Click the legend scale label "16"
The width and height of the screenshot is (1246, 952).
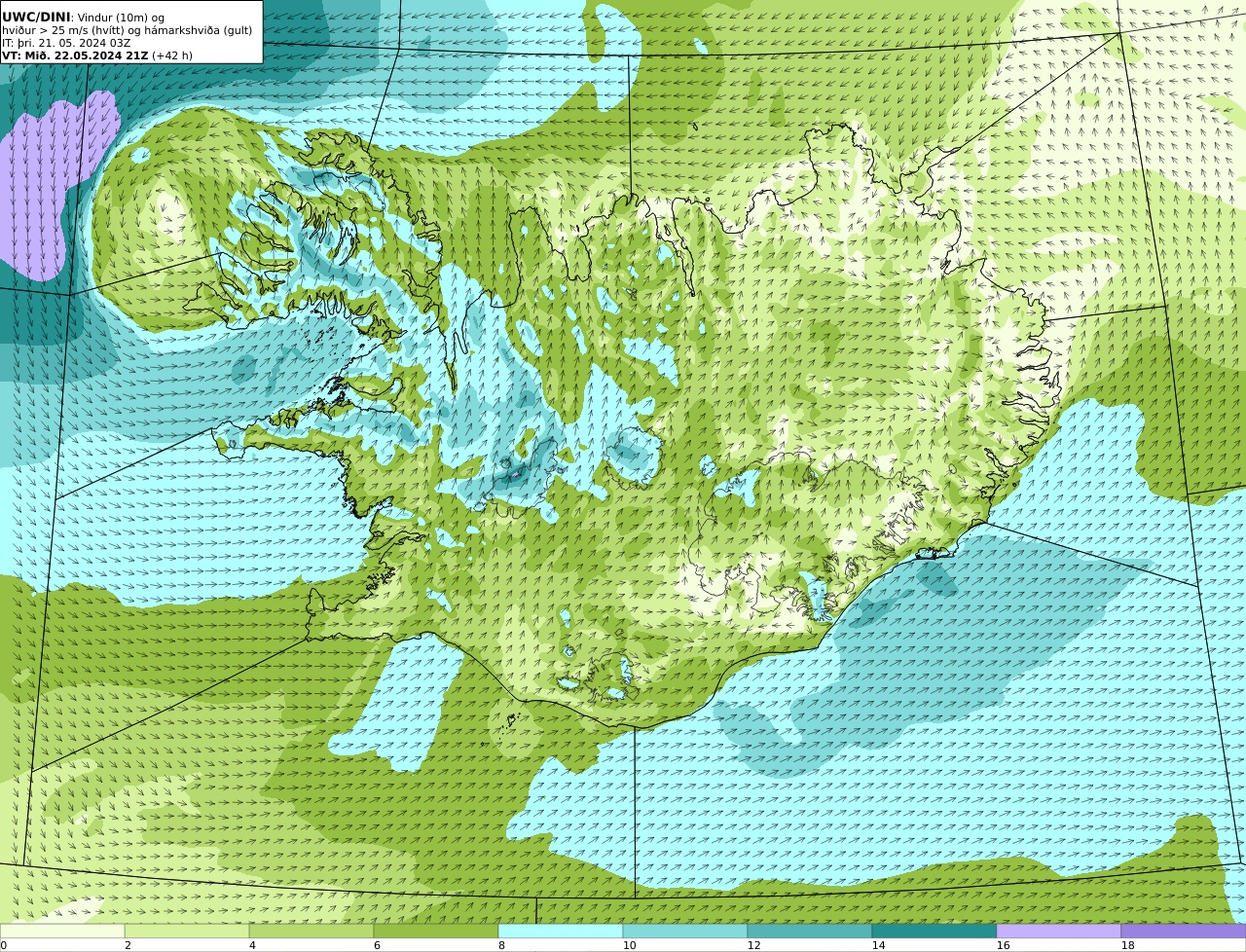[x=1003, y=945]
